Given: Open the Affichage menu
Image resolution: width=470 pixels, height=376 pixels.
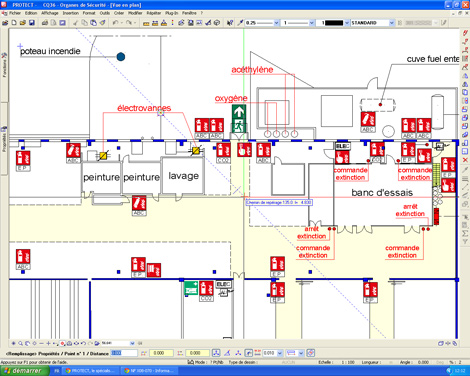Looking at the screenshot, I should pos(50,13).
